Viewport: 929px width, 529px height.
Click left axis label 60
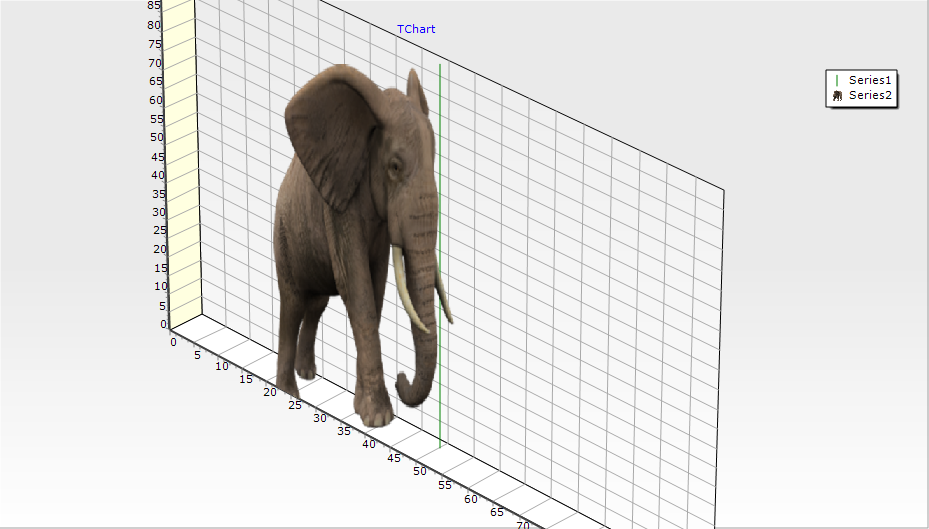[156, 100]
